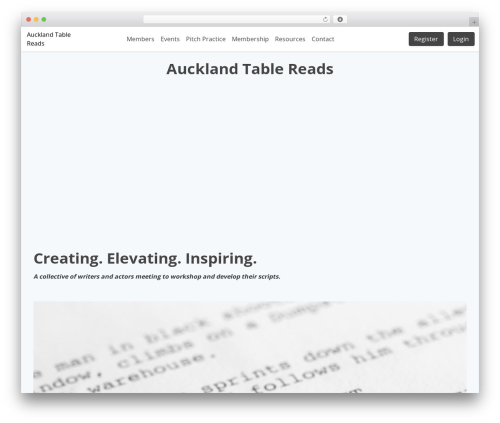
Task: Click the collective of writers tagline
Action: (157, 276)
